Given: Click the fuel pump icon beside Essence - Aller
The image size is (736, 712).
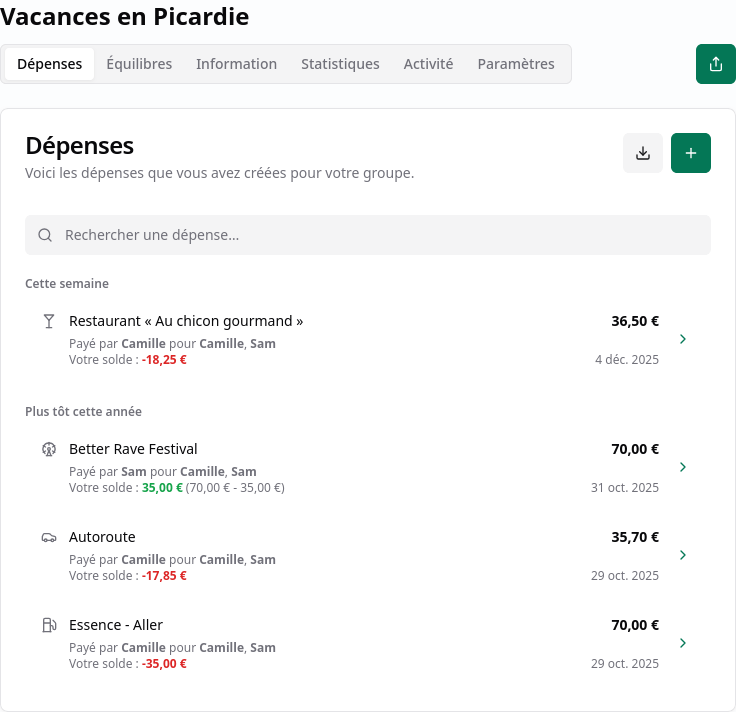Looking at the screenshot, I should click(49, 625).
